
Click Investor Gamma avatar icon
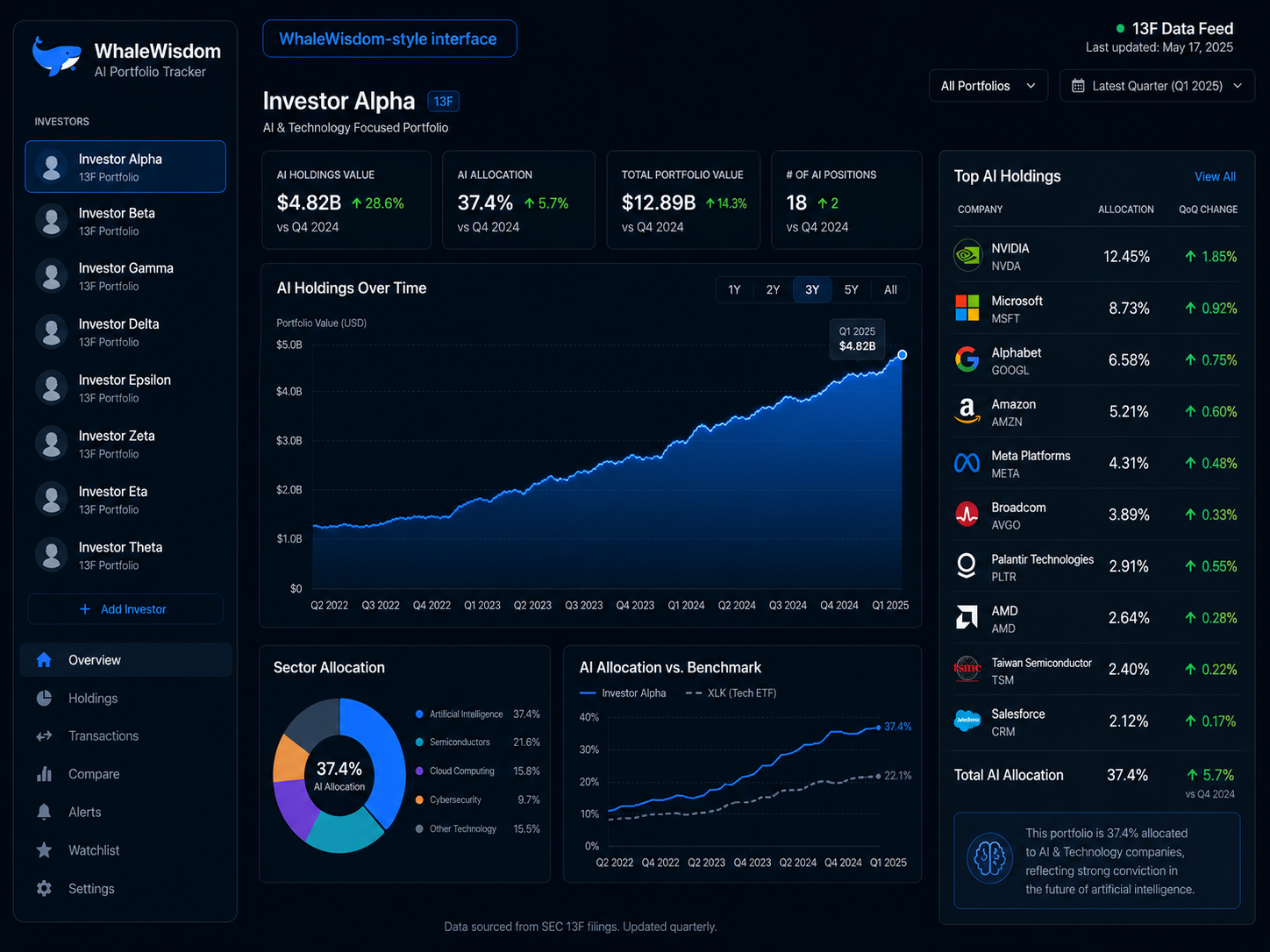tap(52, 276)
